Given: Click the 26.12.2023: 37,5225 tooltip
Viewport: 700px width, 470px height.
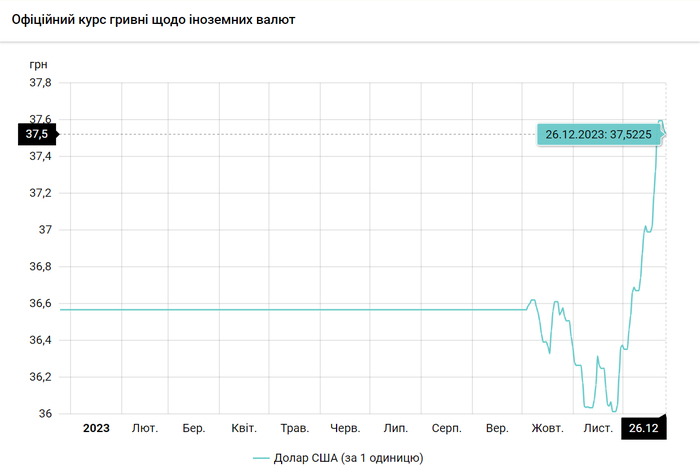Looking at the screenshot, I should point(598,134).
